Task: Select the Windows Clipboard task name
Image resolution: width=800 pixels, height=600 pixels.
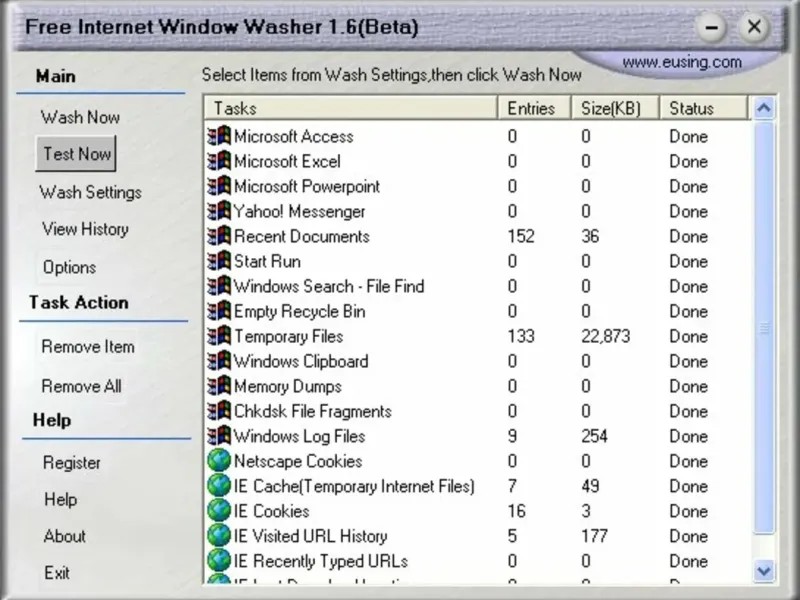Action: coord(301,361)
